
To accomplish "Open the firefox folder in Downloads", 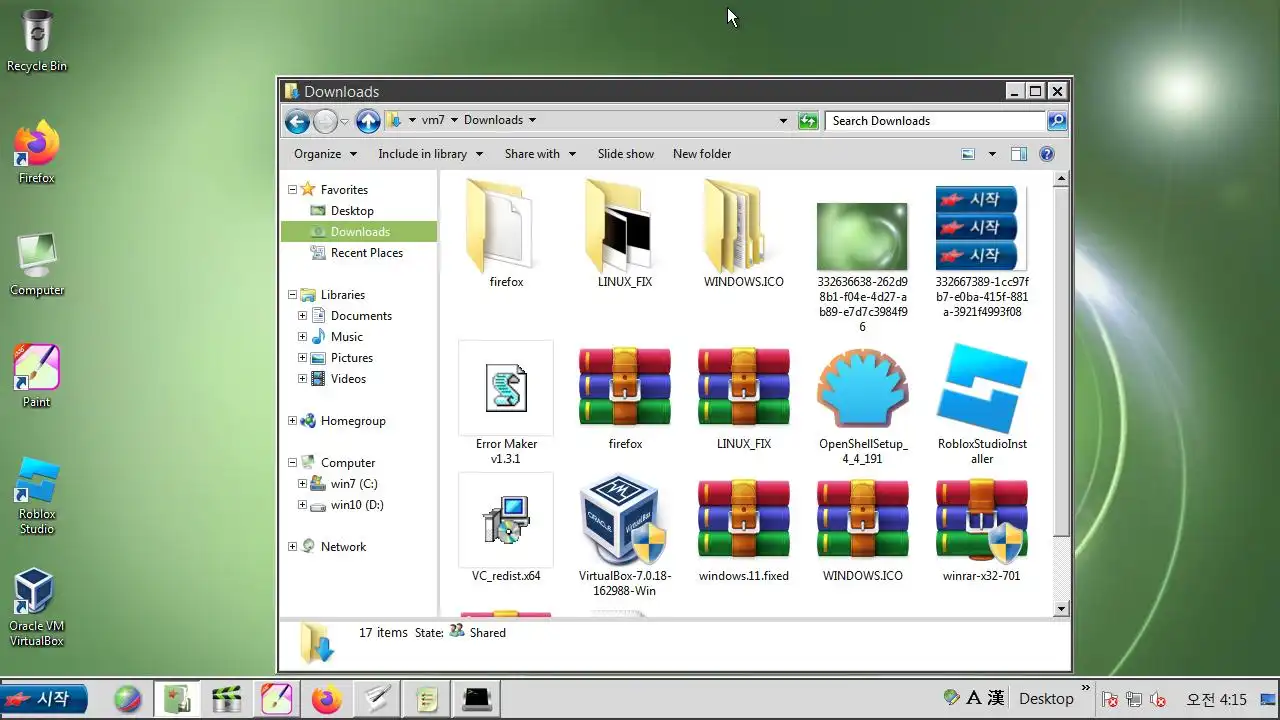I will tap(506, 235).
